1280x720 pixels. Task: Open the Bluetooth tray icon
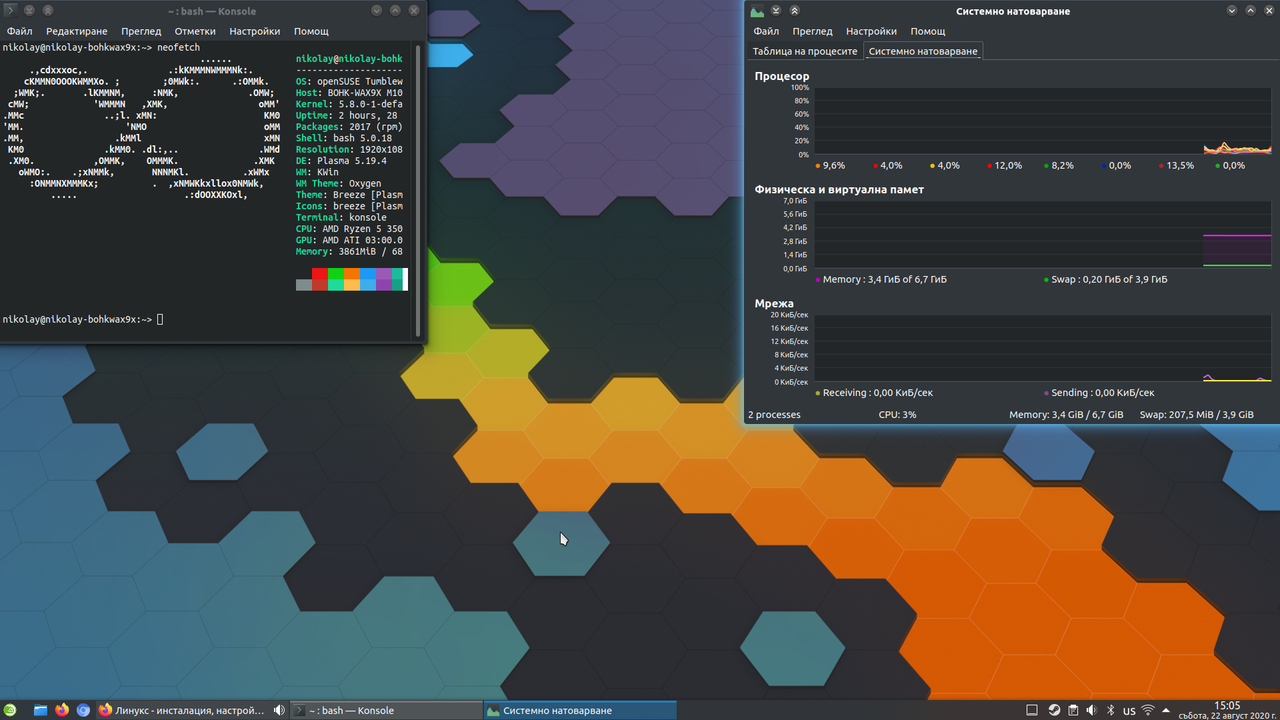(x=1110, y=710)
